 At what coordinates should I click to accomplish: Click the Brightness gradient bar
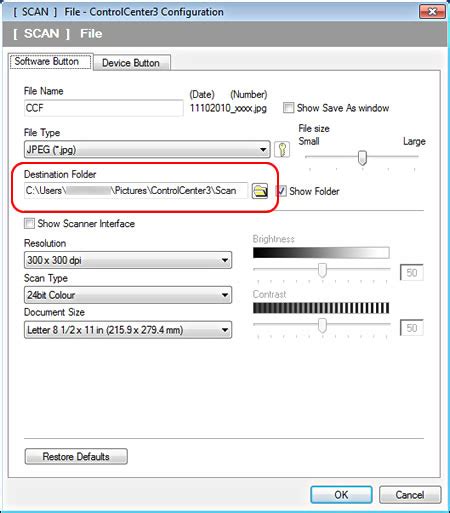click(321, 253)
